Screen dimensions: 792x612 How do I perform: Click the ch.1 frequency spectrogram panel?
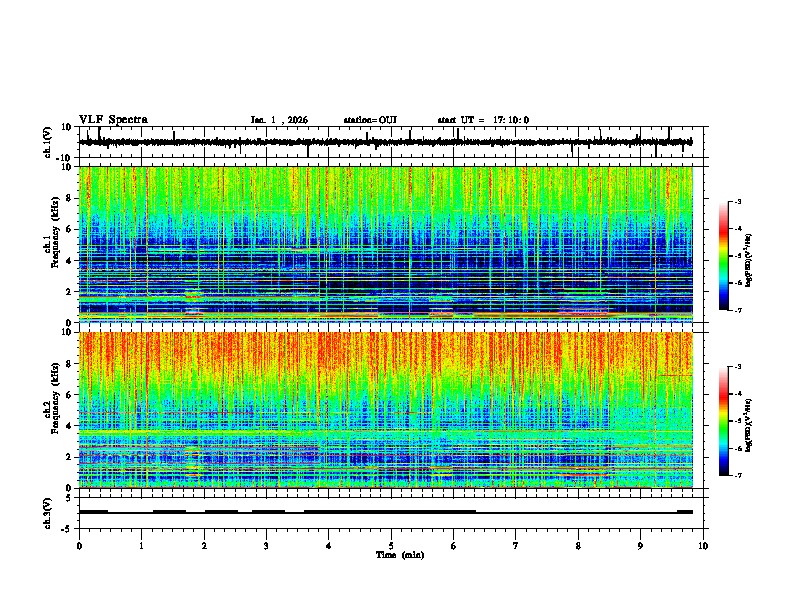[x=386, y=244]
